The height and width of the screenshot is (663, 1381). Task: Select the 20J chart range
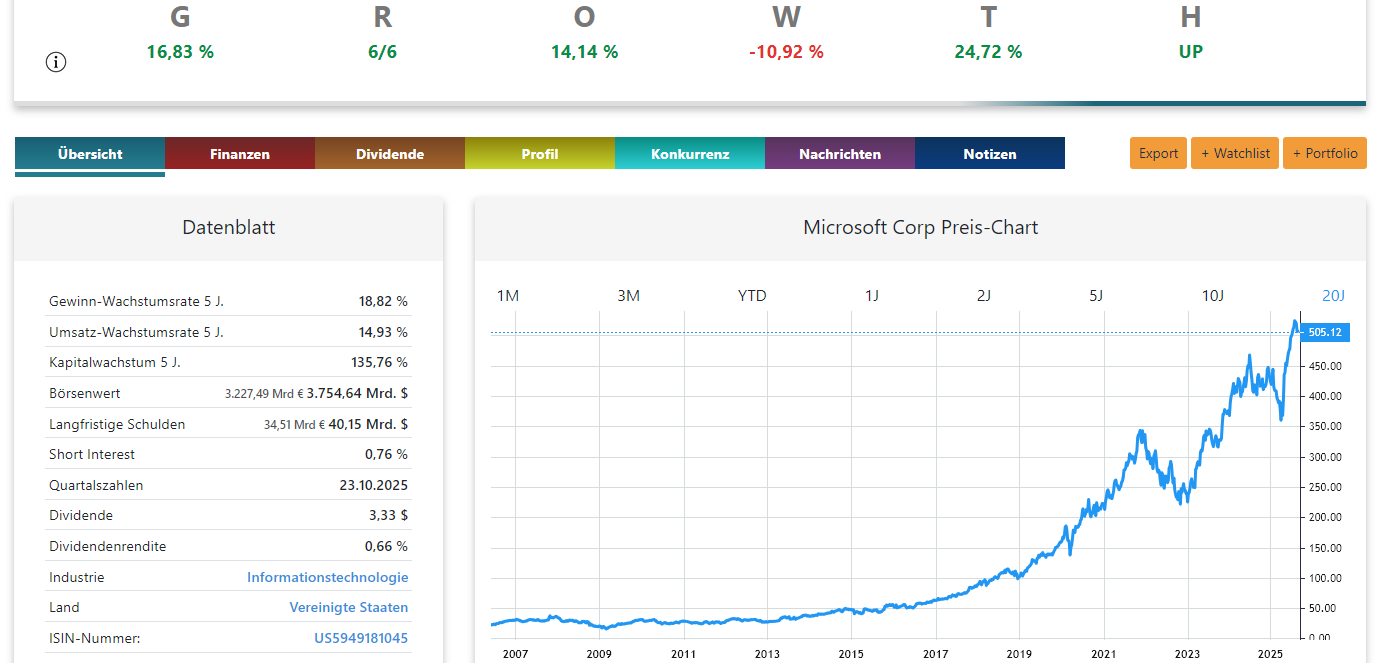coord(1334,296)
